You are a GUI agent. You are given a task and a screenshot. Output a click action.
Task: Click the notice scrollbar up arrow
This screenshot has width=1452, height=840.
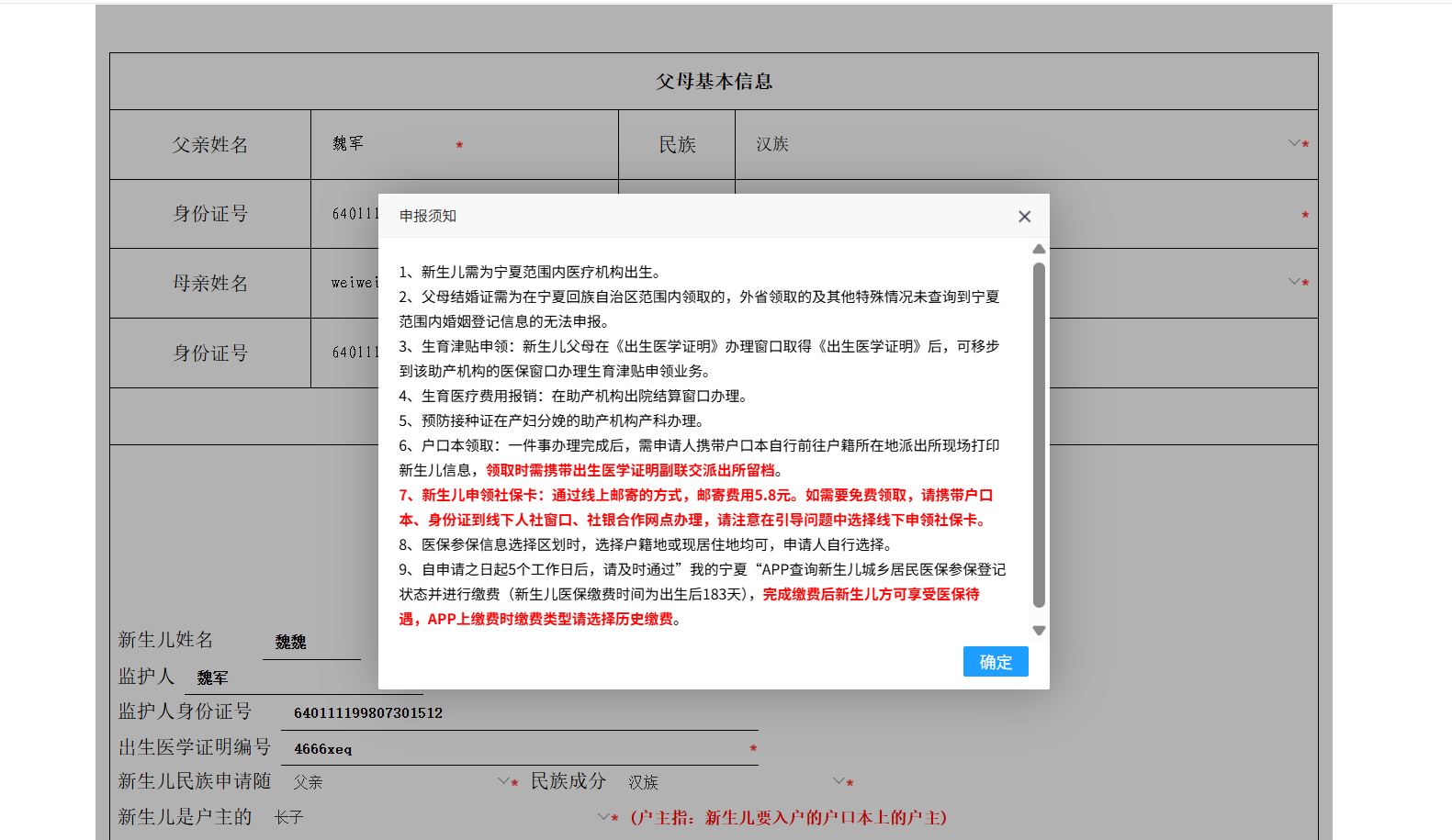click(1039, 250)
